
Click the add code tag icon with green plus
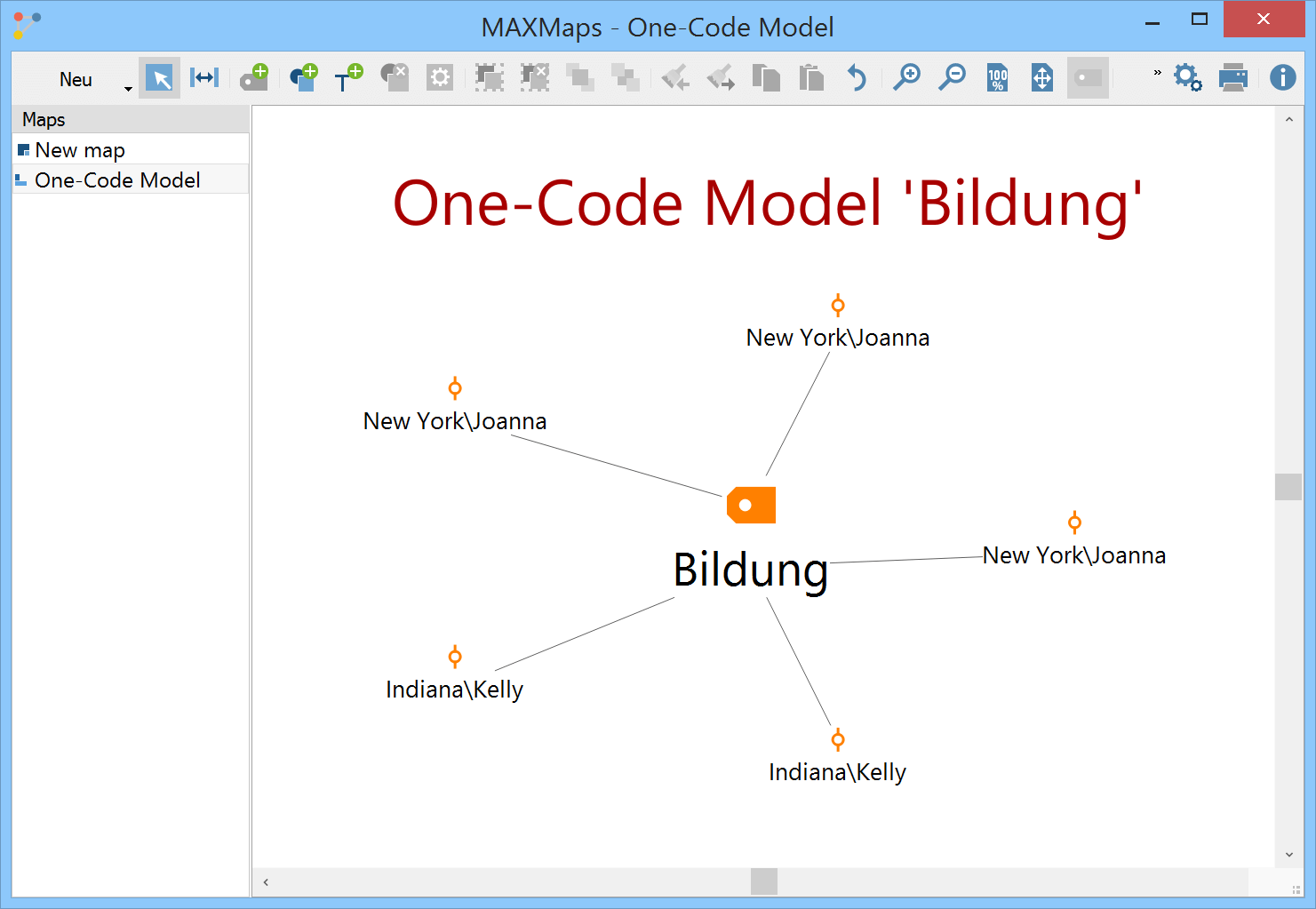pos(255,77)
